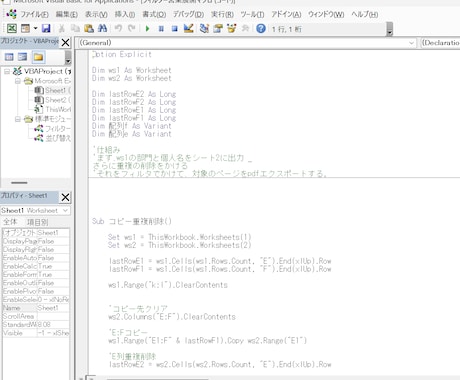Open Properties Window toolbar icon
The height and width of the screenshot is (380, 460).
pyautogui.click(x=218, y=28)
